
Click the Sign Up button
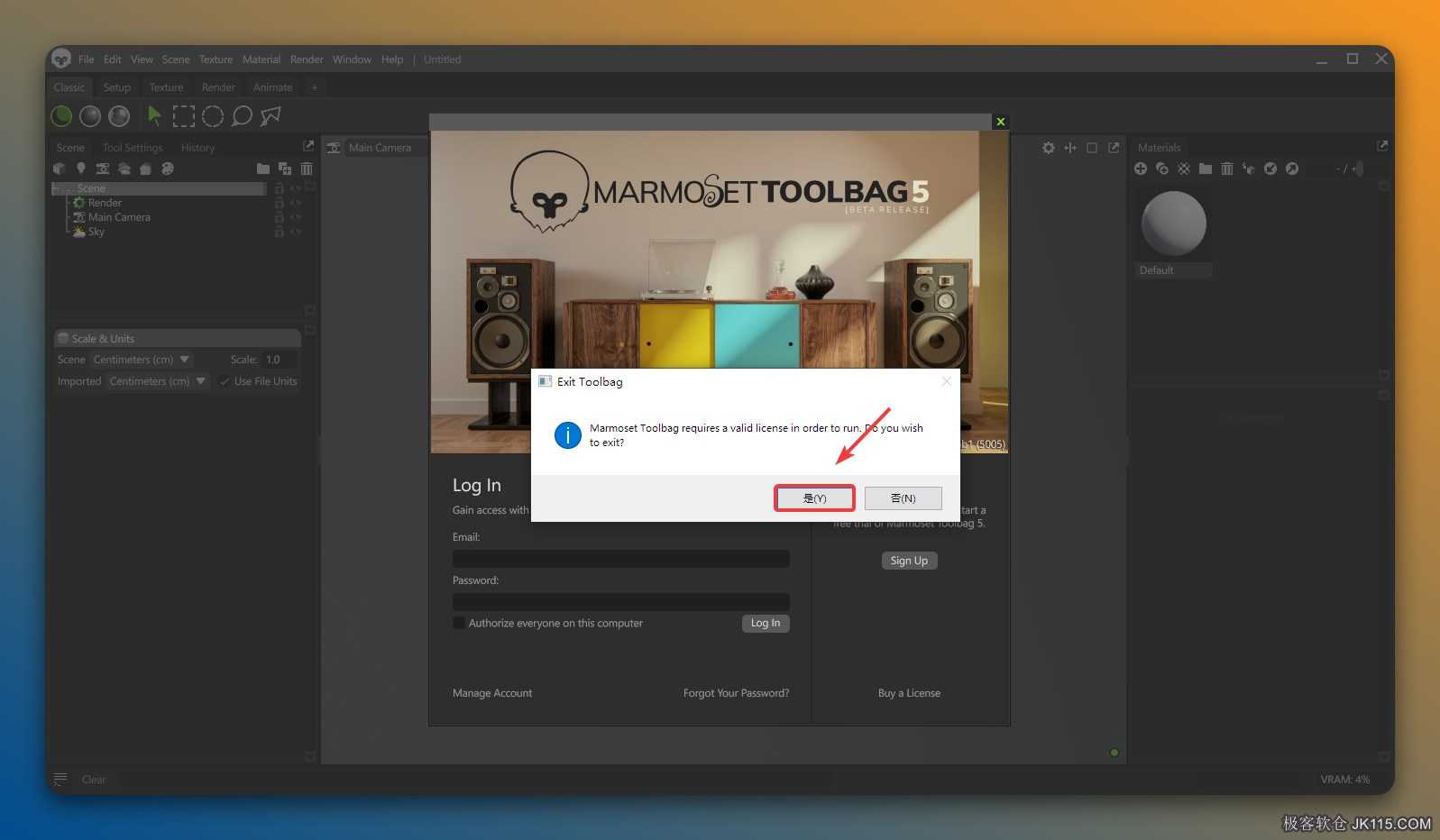click(909, 561)
